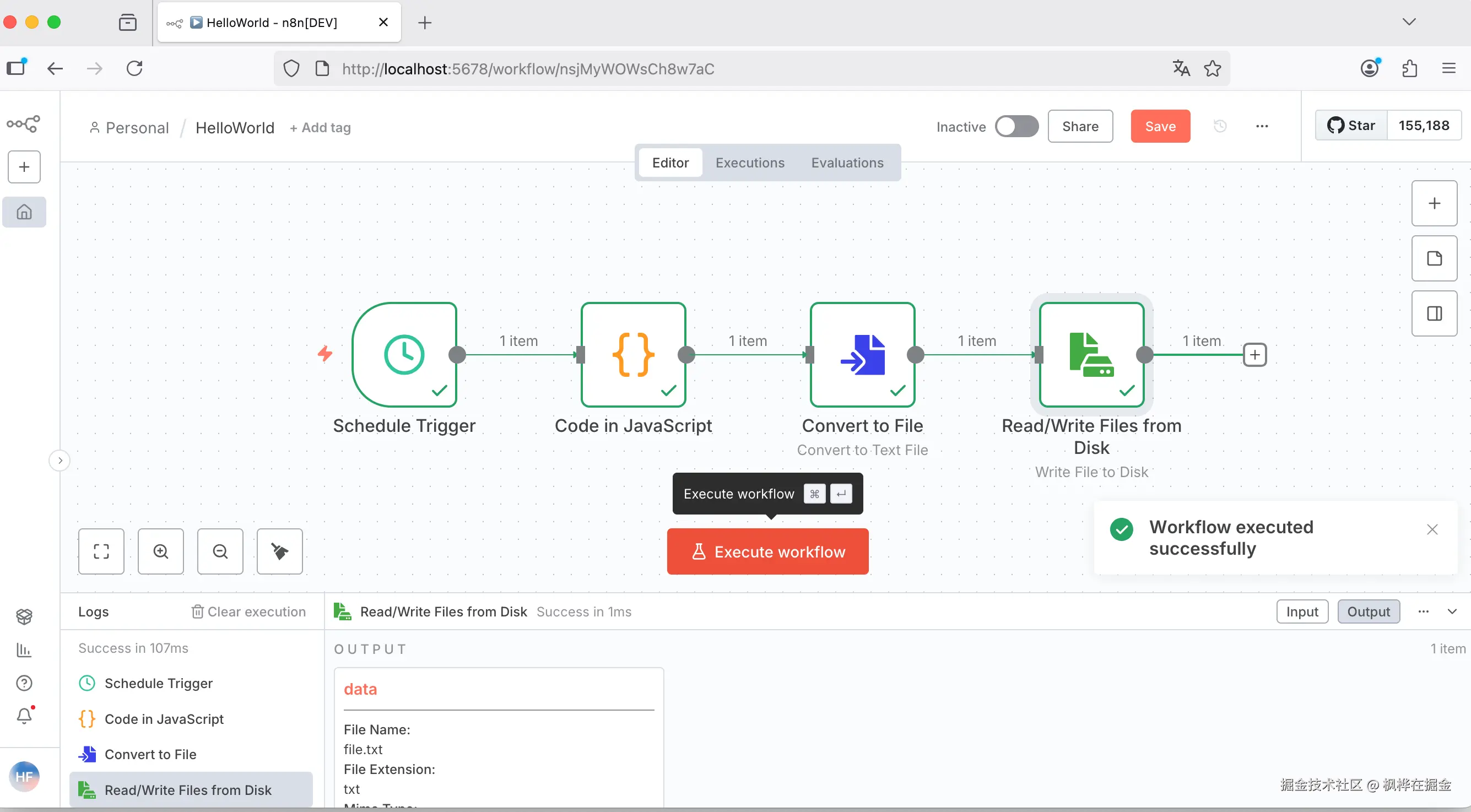
Task: Select the Code in JavaScript node
Action: pos(632,354)
